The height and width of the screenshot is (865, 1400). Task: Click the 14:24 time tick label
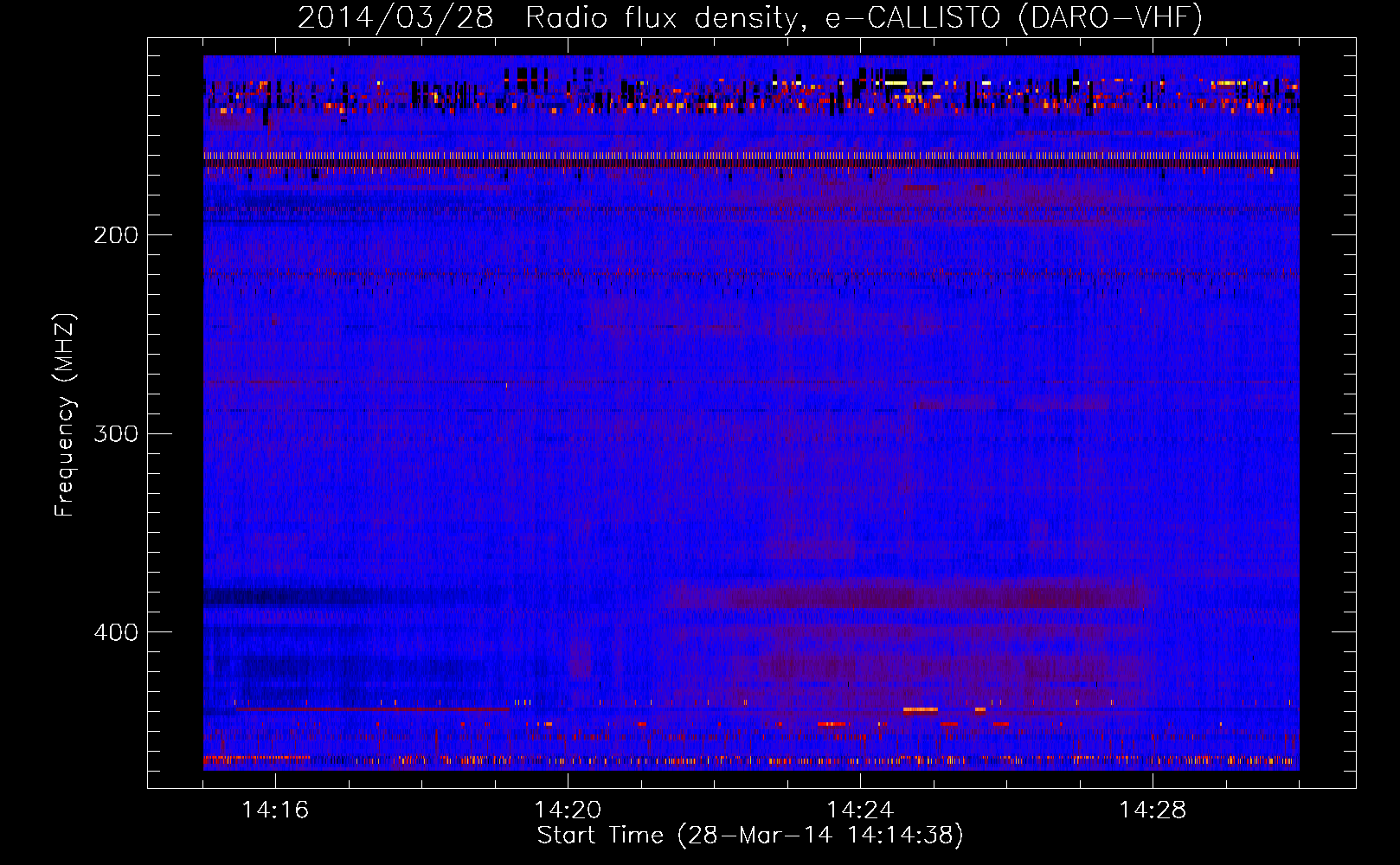[x=860, y=811]
